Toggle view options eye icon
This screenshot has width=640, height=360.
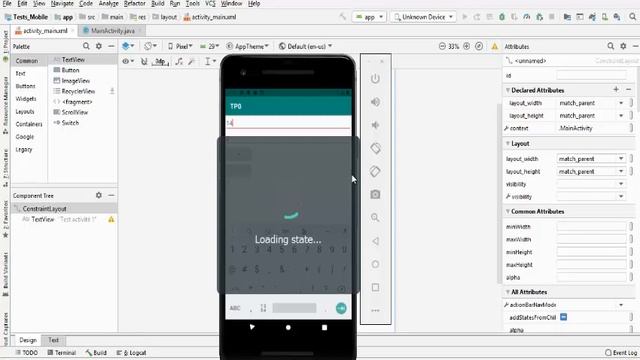tap(128, 61)
